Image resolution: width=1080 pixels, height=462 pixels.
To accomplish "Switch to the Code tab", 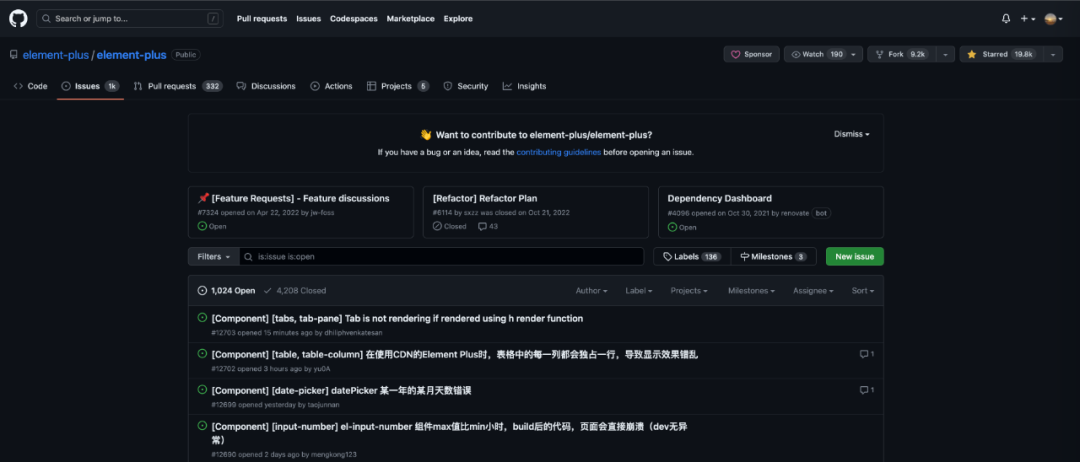I will tap(30, 86).
